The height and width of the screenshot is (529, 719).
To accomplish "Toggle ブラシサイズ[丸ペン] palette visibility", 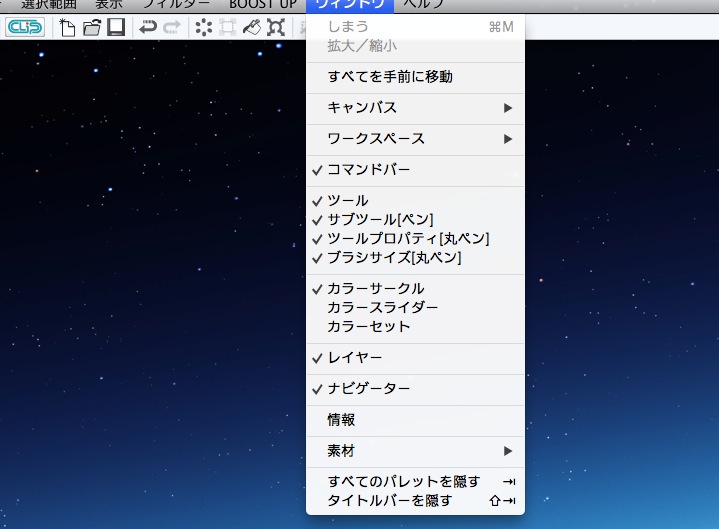I will tap(415, 258).
